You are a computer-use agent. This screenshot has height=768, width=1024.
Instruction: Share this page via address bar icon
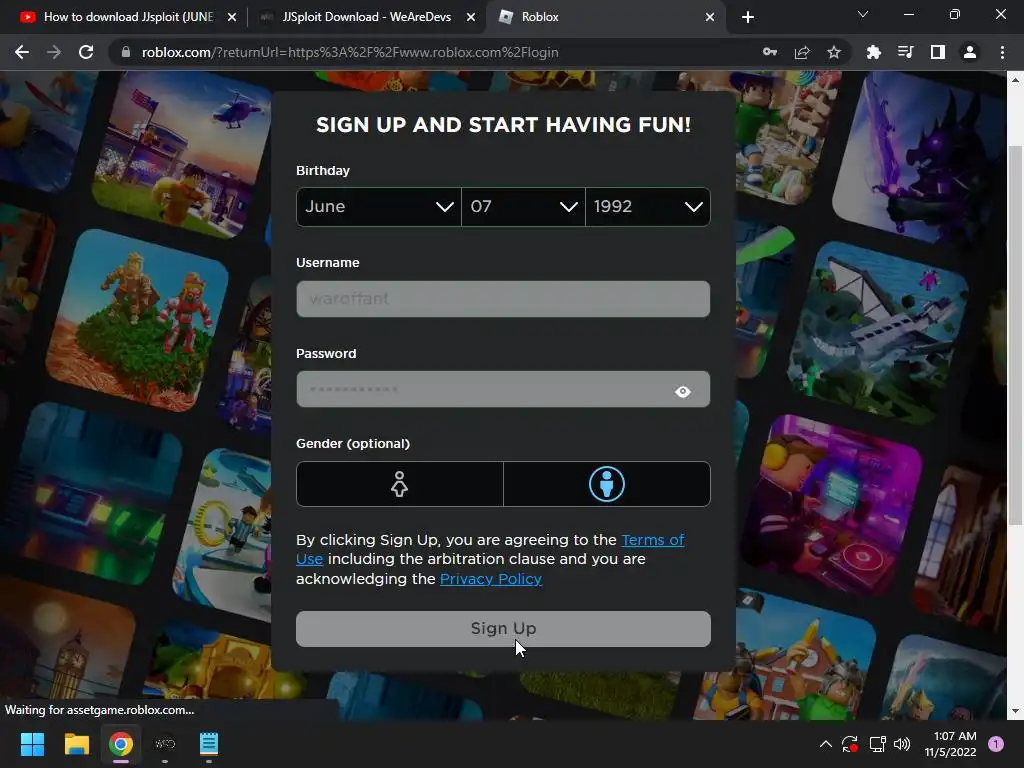pyautogui.click(x=802, y=52)
